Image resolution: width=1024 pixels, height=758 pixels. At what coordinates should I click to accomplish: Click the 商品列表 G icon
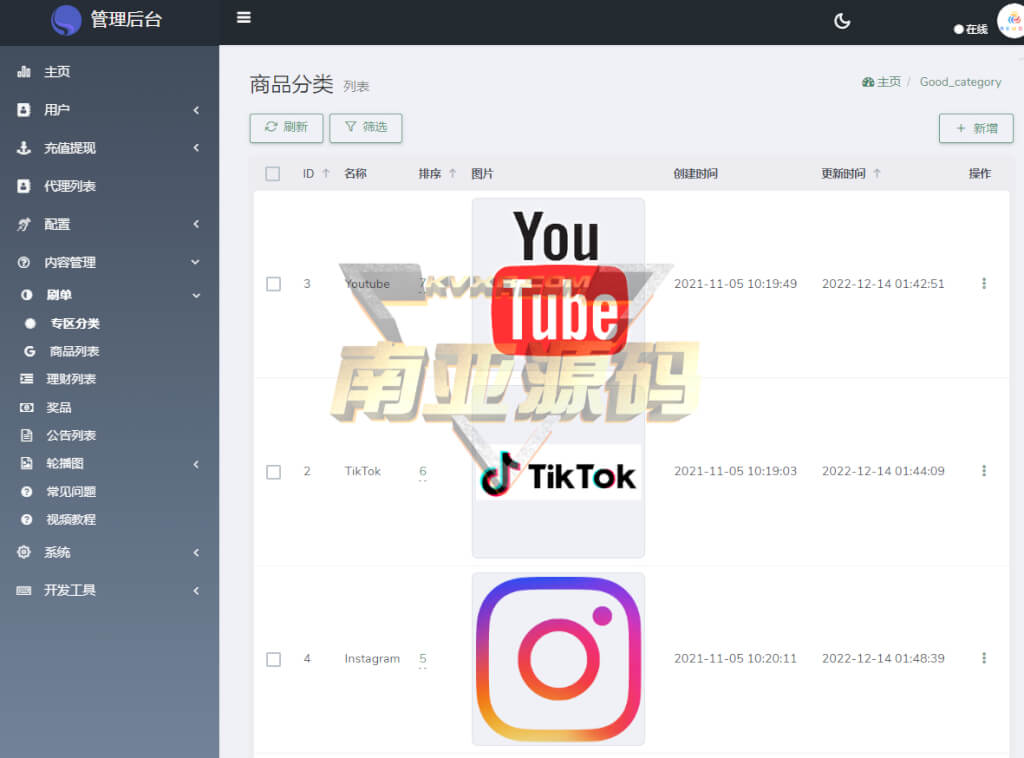tap(29, 351)
